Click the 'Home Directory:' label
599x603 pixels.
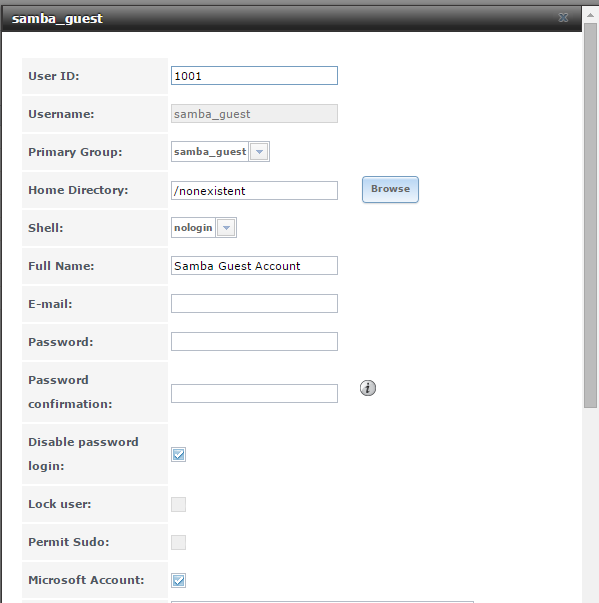[78, 190]
